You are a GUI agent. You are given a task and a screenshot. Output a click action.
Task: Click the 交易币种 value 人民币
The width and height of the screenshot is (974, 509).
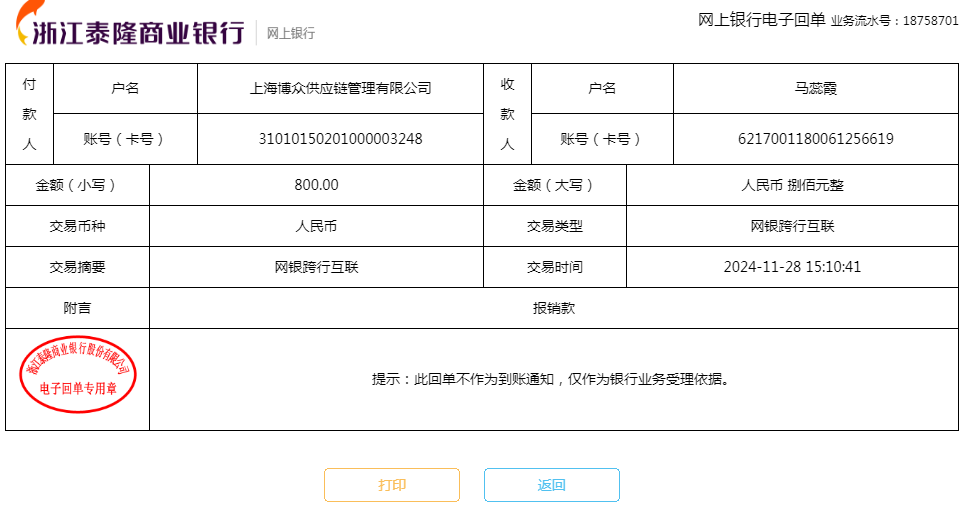(x=316, y=226)
